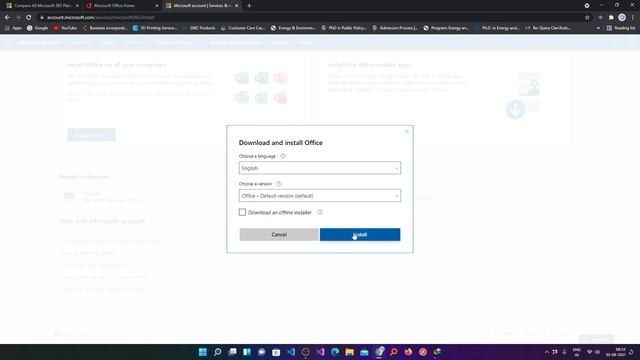Go back using the browser back arrow
This screenshot has width=640, height=360.
7,18
